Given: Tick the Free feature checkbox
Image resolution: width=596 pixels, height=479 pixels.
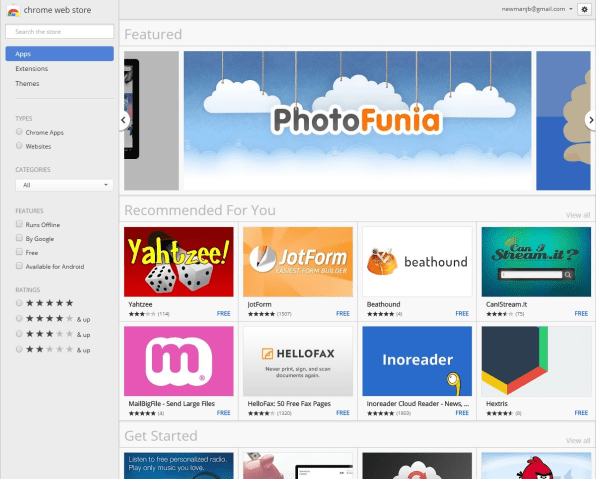Looking at the screenshot, I should (19, 252).
